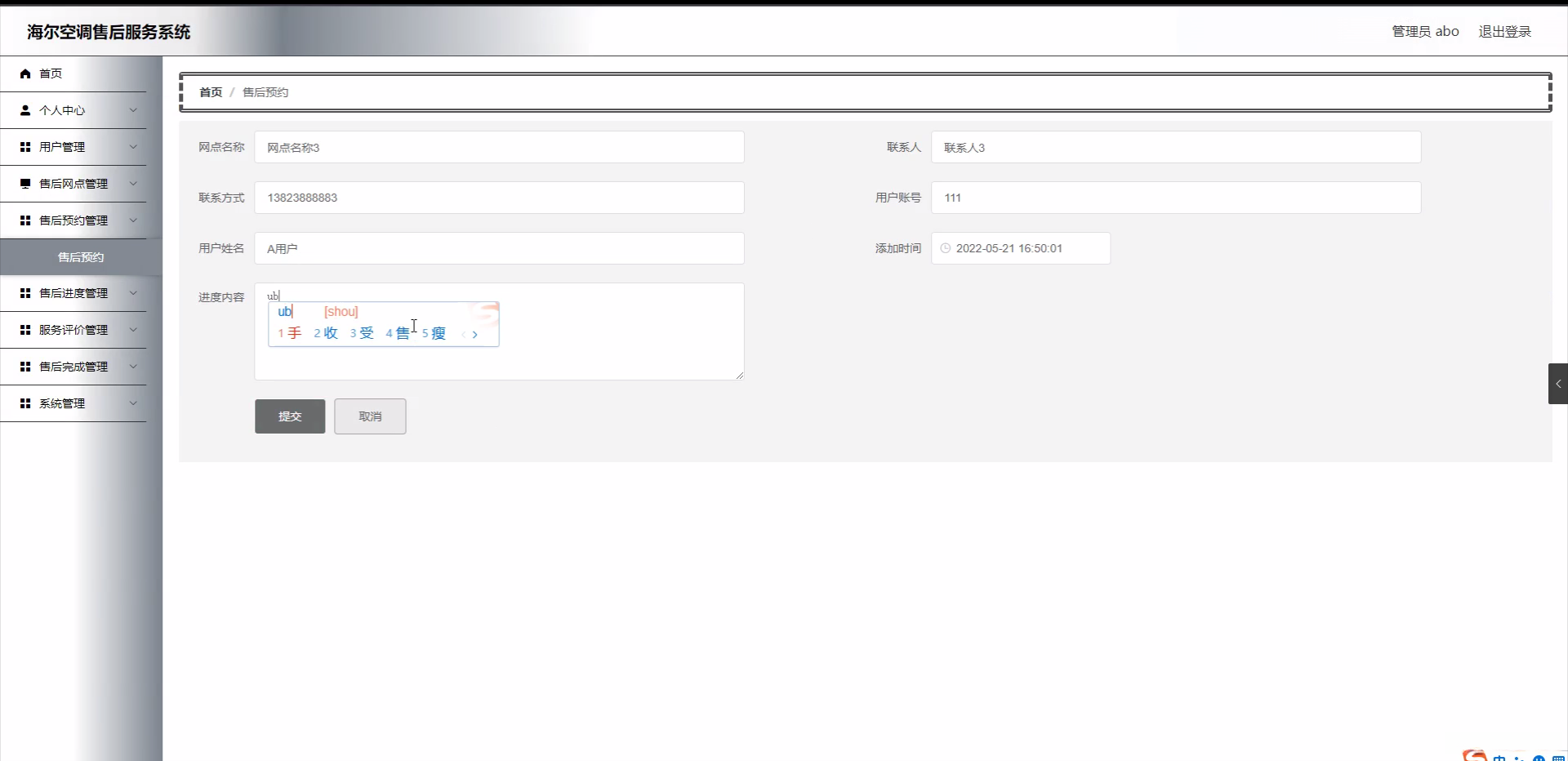Go to next page of IME candidates
1568x761 pixels.
click(x=474, y=334)
